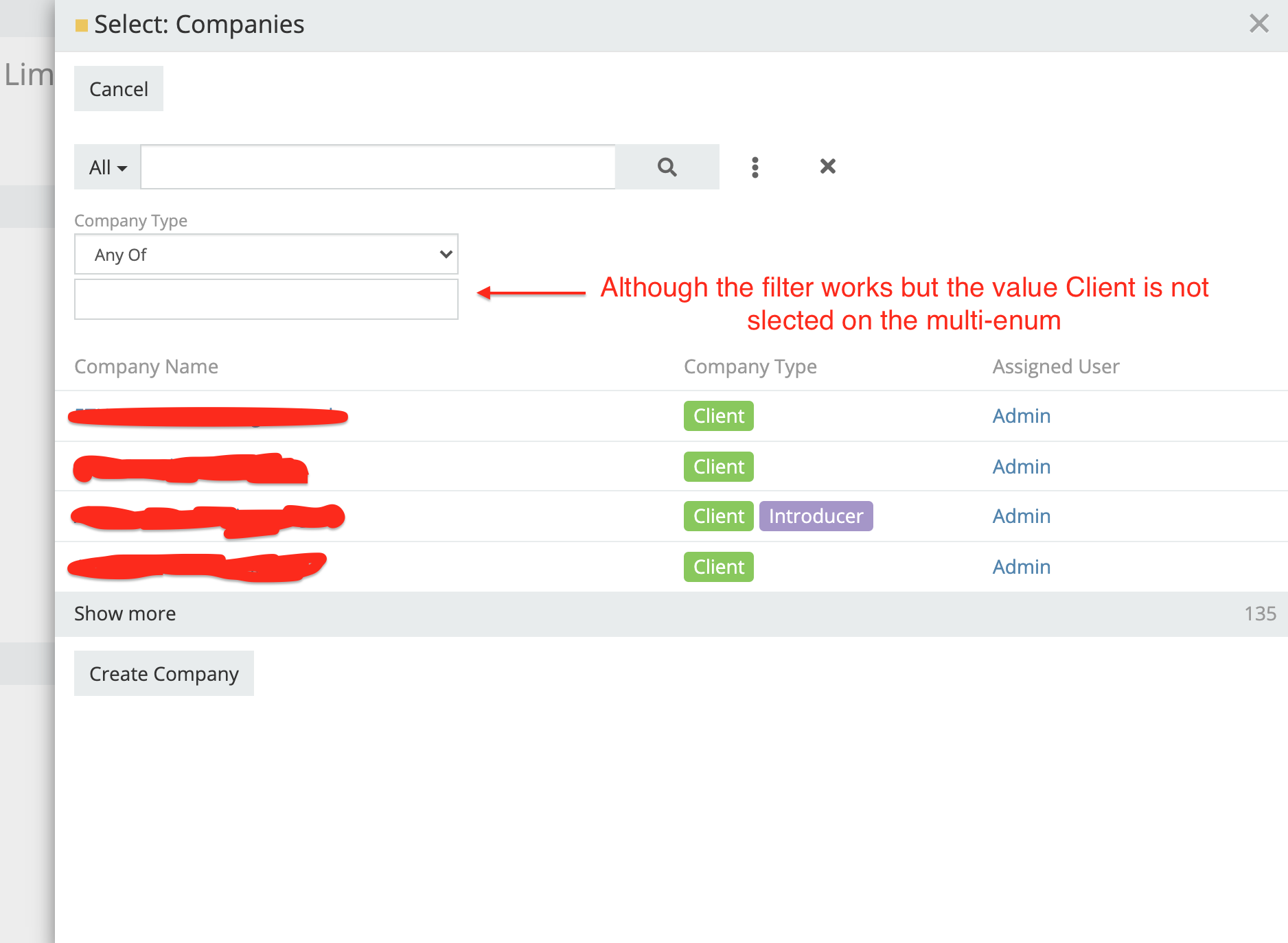This screenshot has height=943, width=1288.
Task: Sort by Company Name column header
Action: [x=146, y=366]
